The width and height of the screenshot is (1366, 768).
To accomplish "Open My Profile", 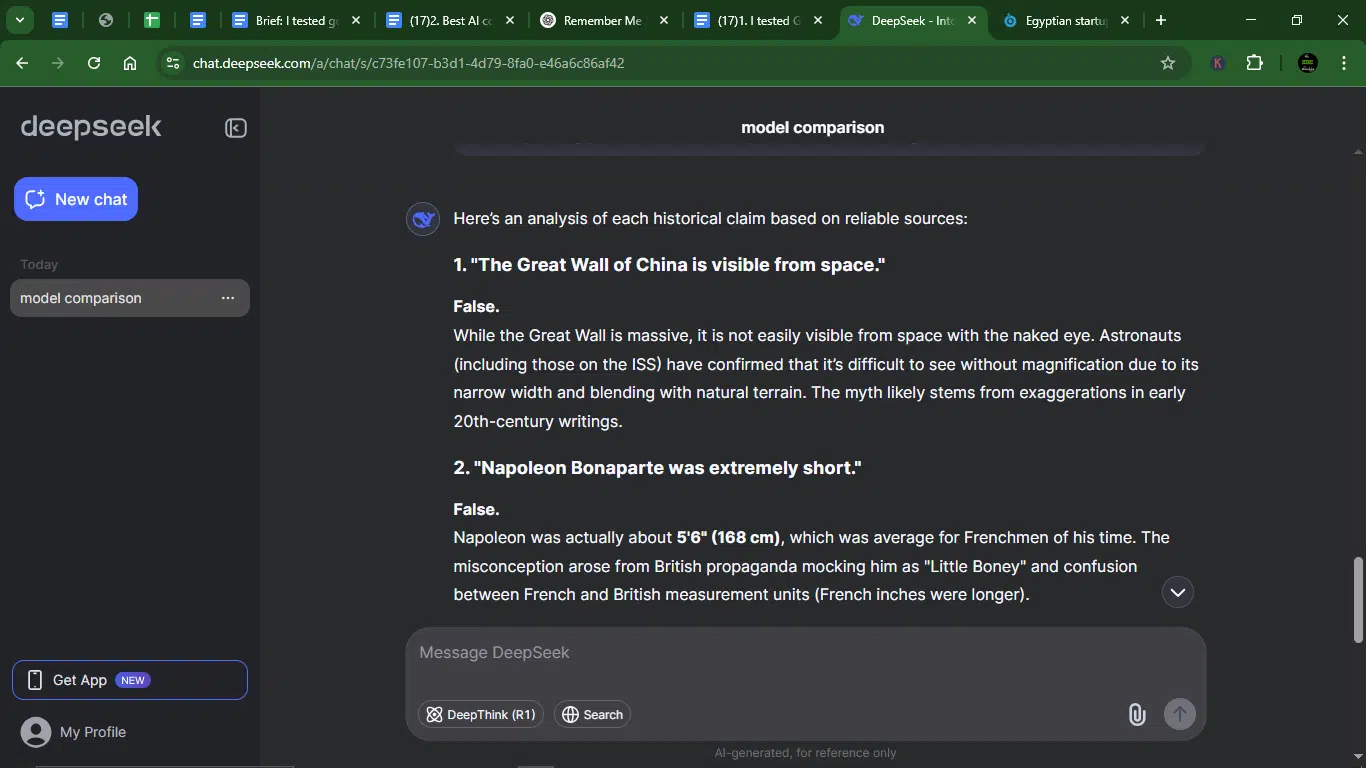I will pos(74,732).
